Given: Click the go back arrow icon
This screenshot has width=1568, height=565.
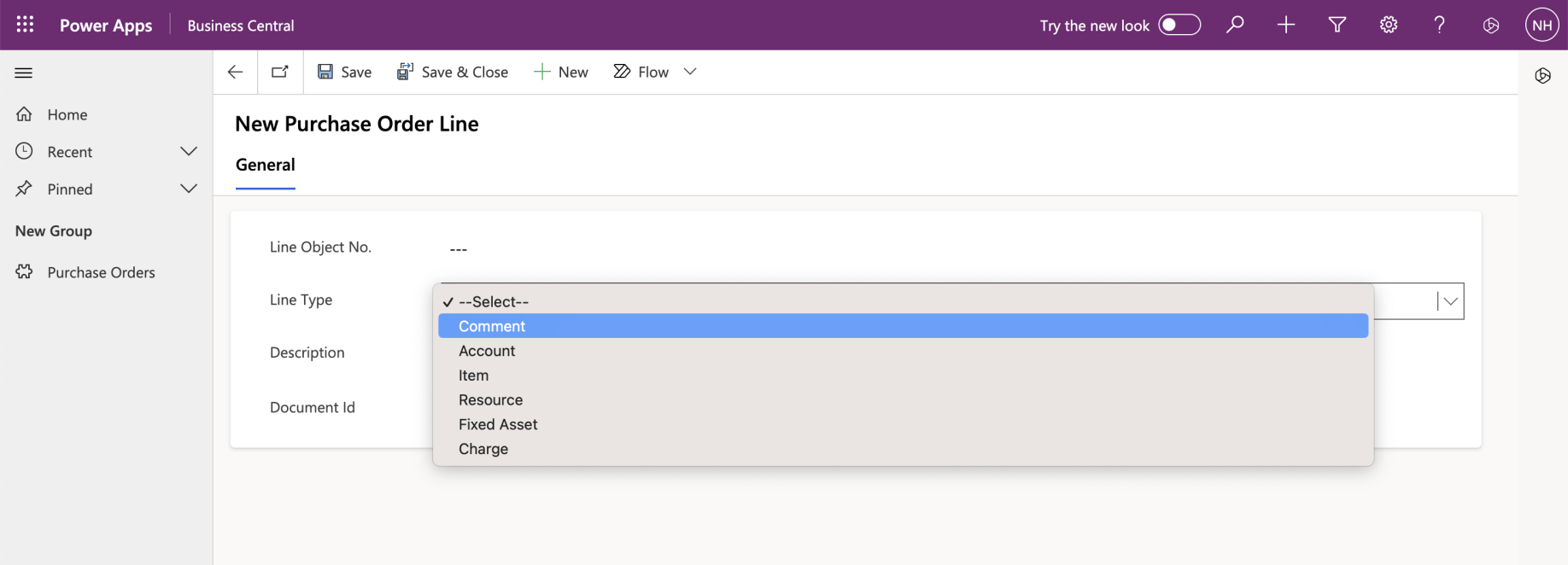Looking at the screenshot, I should coord(236,72).
